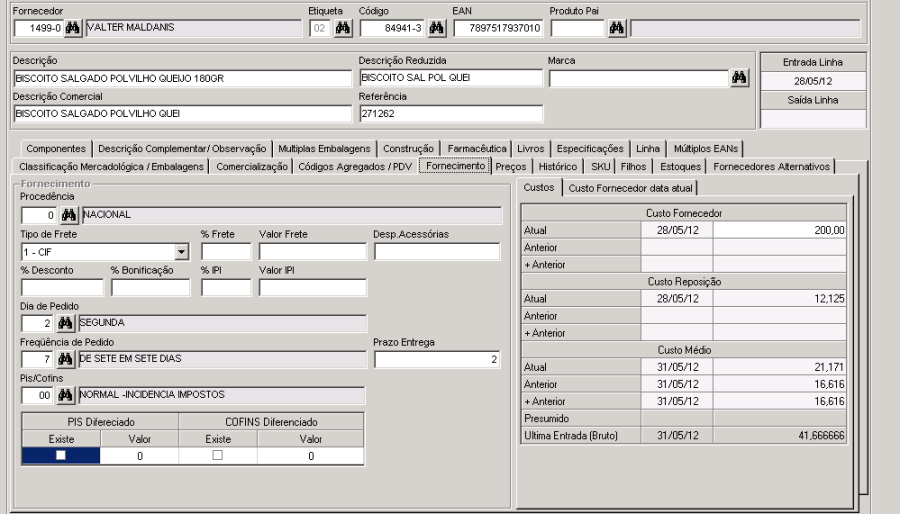Open the Farmacêutica tab
The height and width of the screenshot is (514, 900).
[x=476, y=149]
